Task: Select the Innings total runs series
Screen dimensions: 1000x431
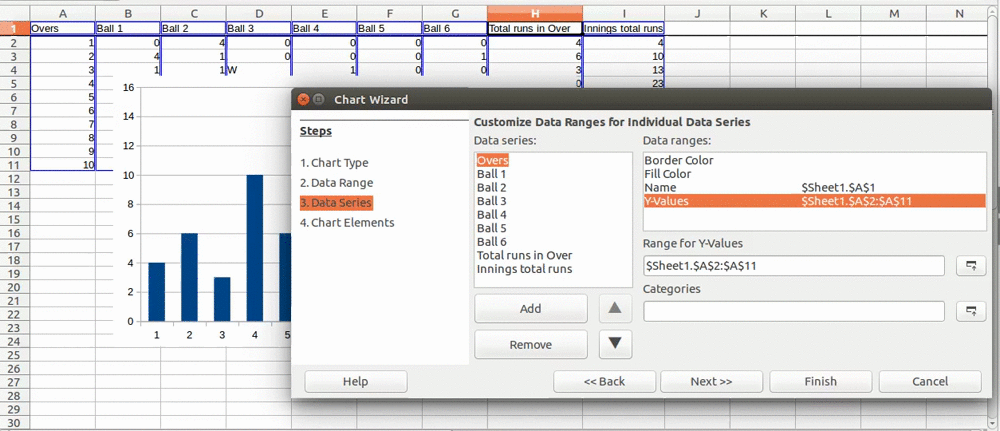Action: (x=524, y=269)
